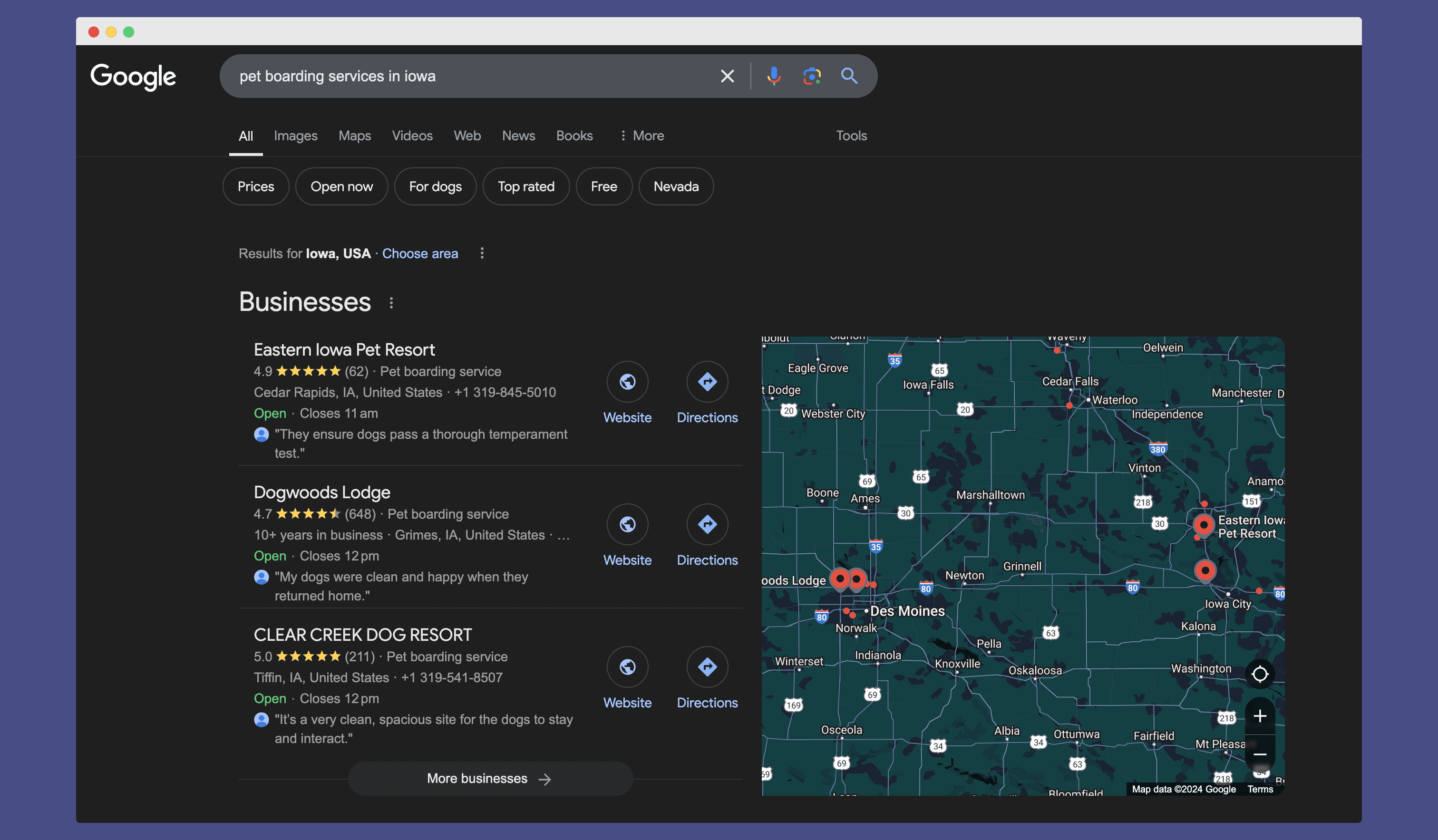
Task: Open options menu next to Businesses heading
Action: coord(391,303)
